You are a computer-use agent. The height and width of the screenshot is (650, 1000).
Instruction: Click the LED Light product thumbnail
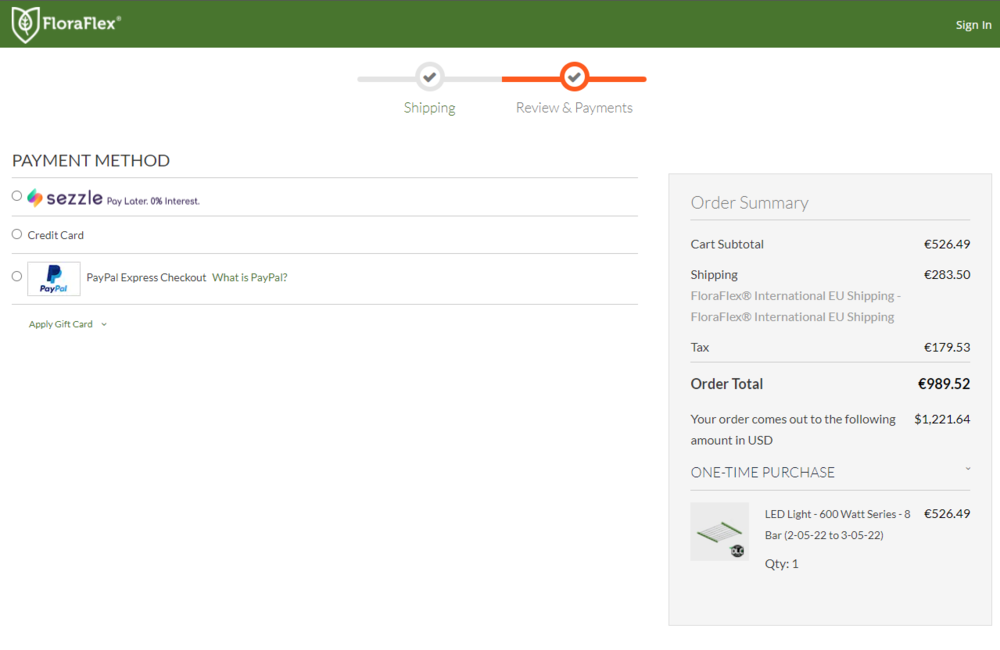coord(719,531)
